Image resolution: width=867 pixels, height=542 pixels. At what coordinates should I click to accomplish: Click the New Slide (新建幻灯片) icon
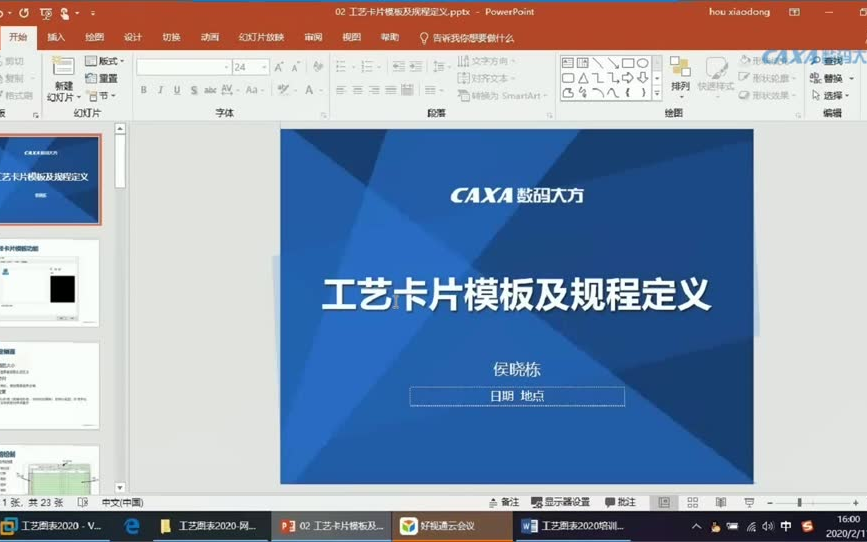tap(63, 67)
